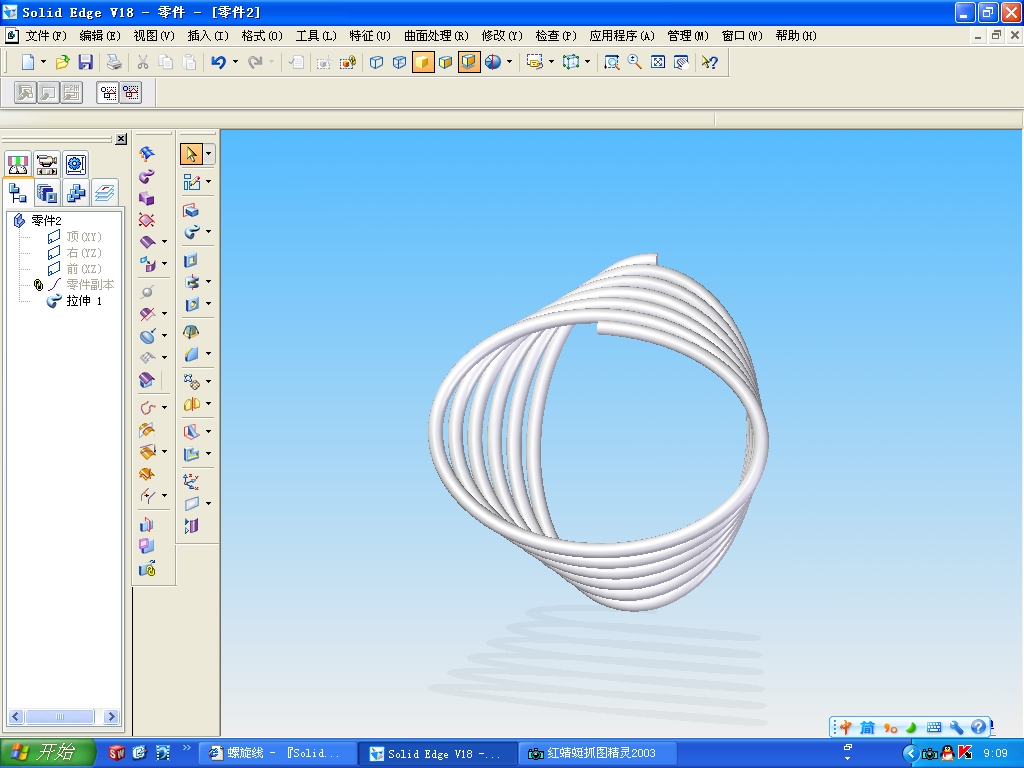Viewport: 1024px width, 768px height.
Task: Click the lock-link icon in the surfacing toolbar
Action: pos(148,569)
